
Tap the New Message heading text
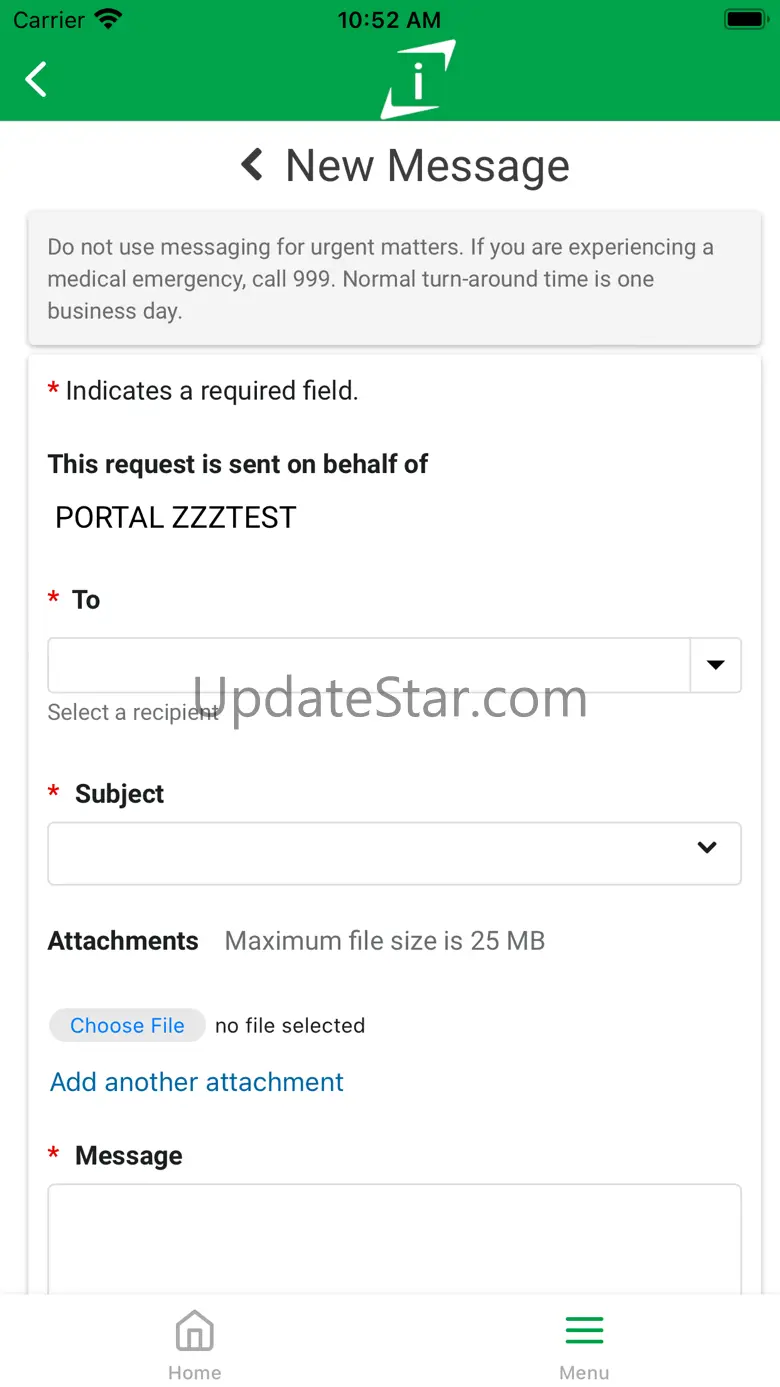(x=427, y=166)
